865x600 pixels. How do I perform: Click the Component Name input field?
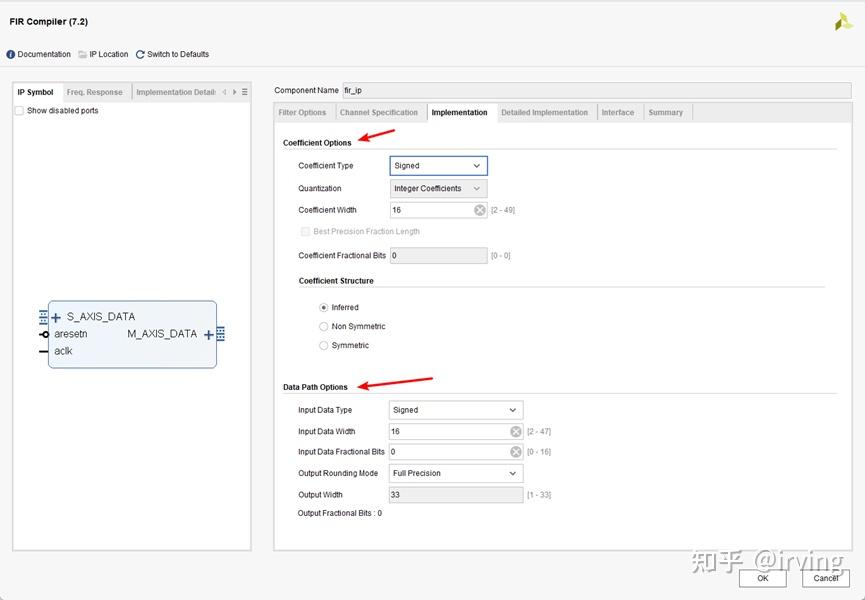pos(597,90)
